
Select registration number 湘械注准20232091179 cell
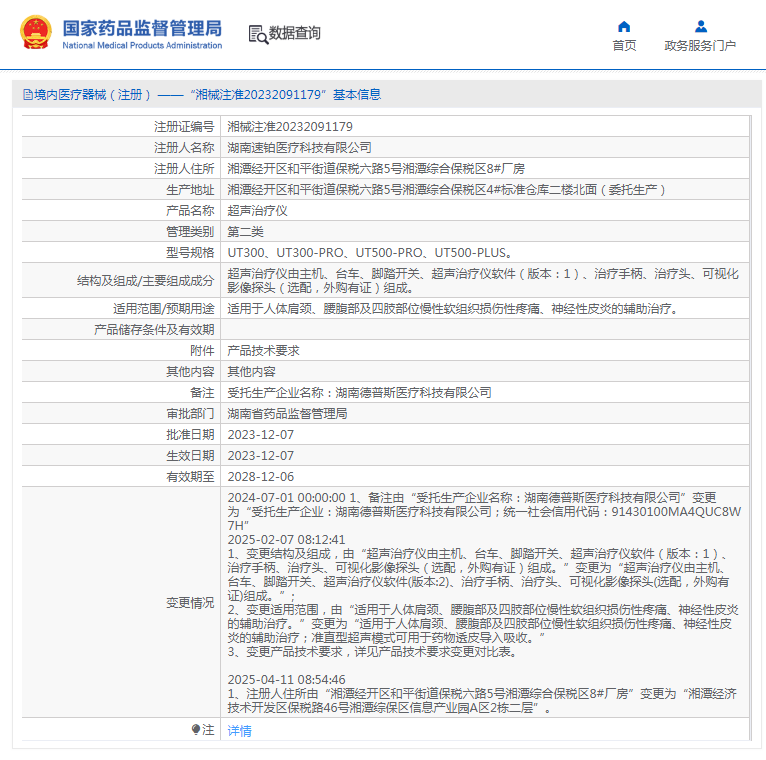coord(290,127)
